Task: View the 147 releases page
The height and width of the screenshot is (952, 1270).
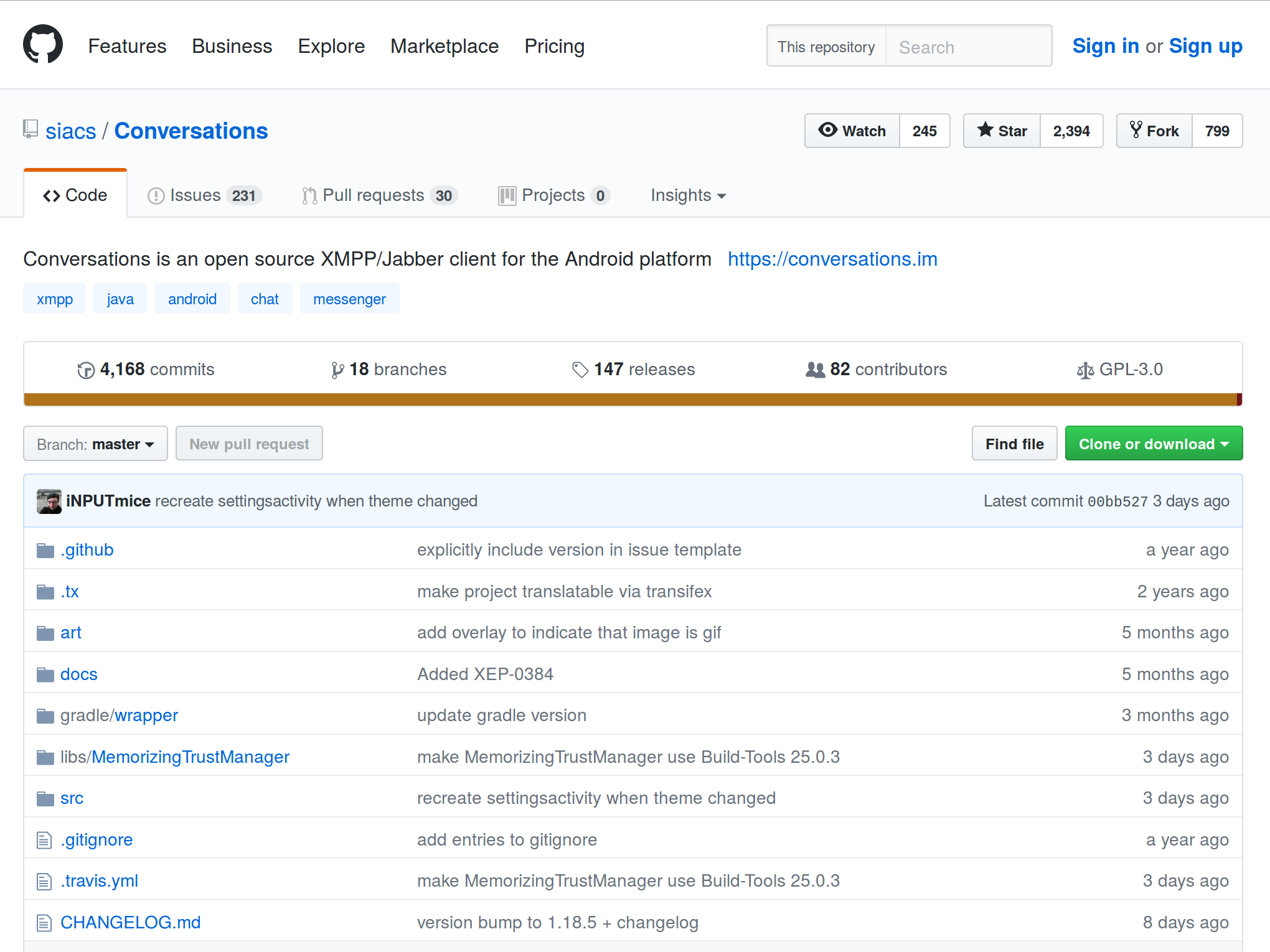Action: 633,370
